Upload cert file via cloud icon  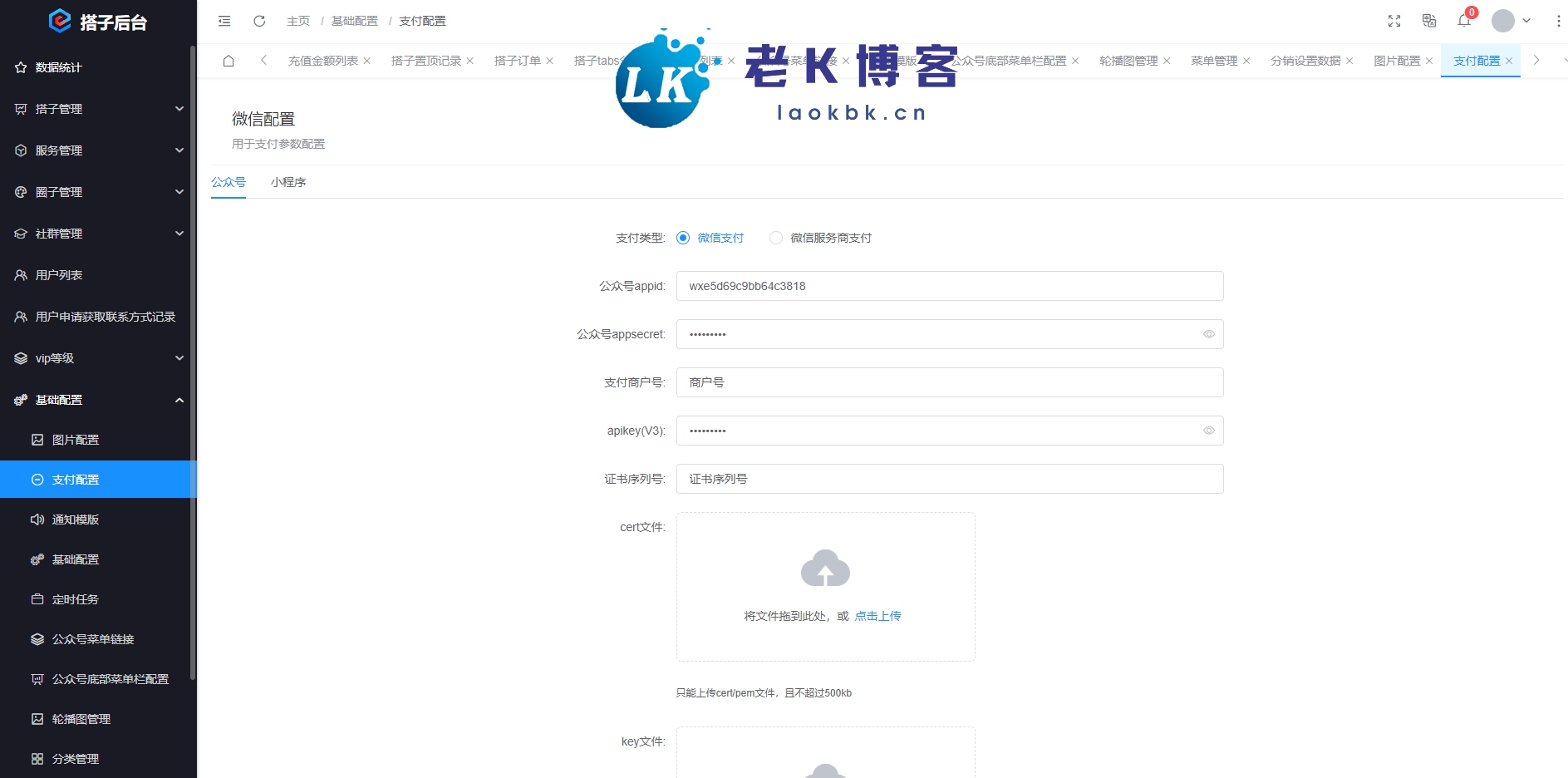pos(825,569)
